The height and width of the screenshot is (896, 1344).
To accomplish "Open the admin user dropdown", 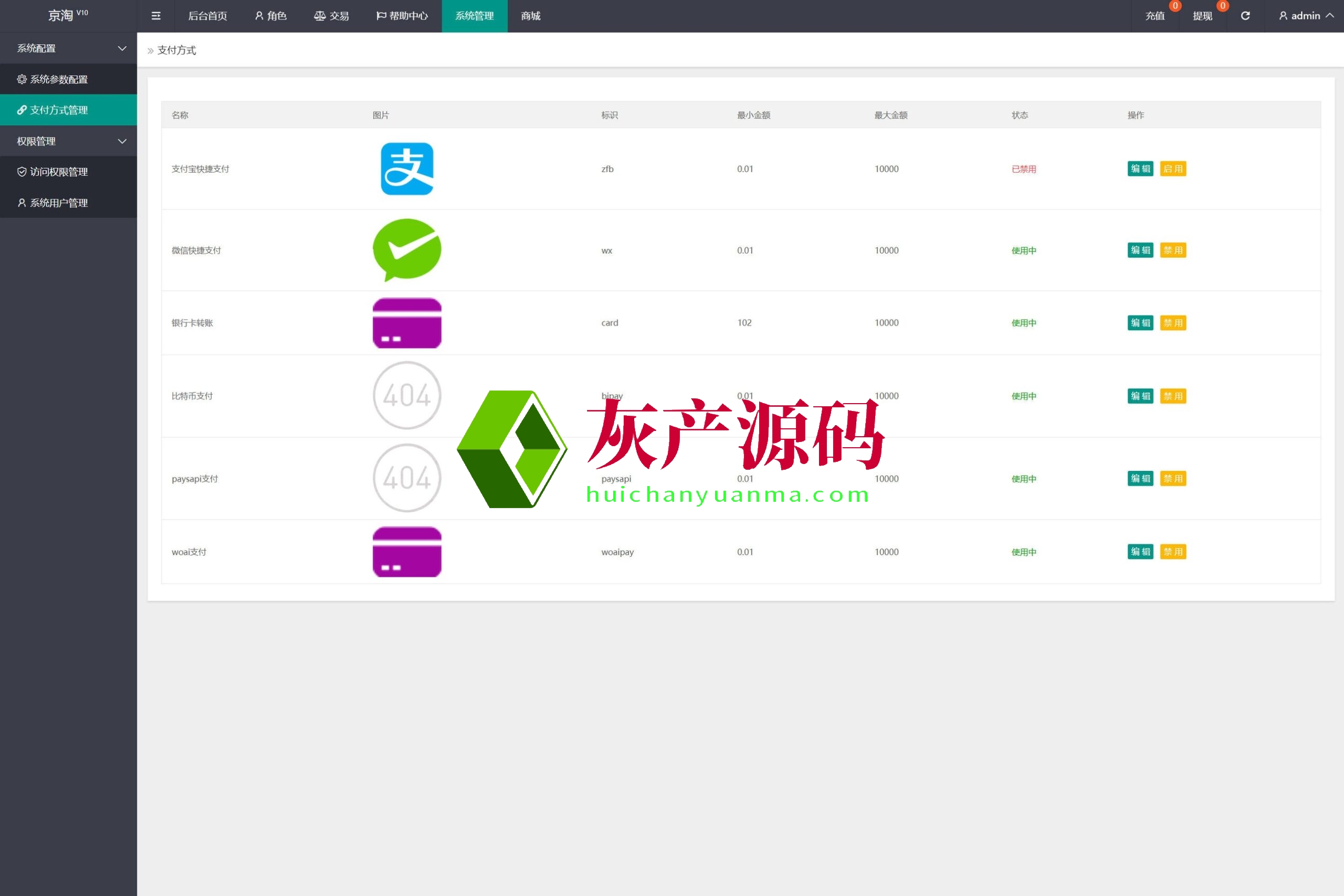I will pos(1306,16).
